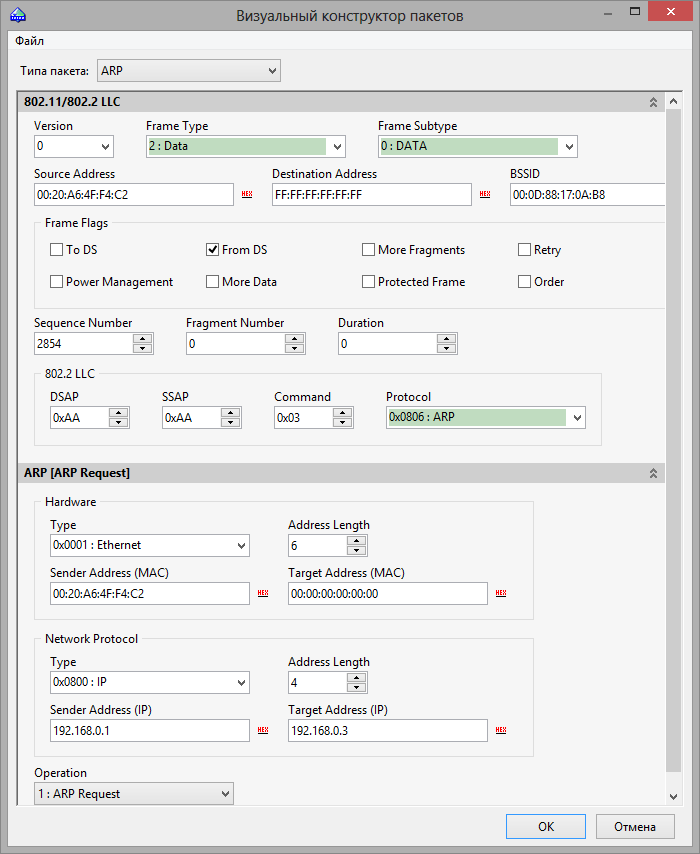Collapse the ARP [ARP Request] section
The width and height of the screenshot is (700, 854).
[x=653, y=473]
